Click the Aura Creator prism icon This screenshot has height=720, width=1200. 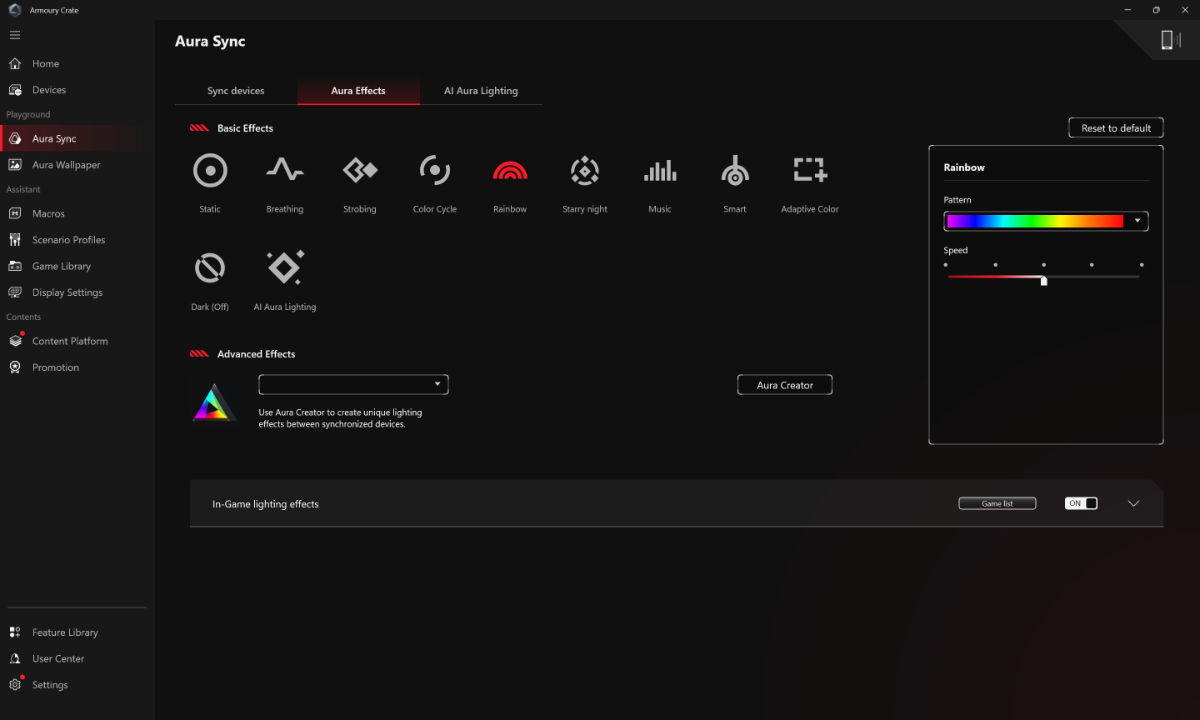[x=215, y=402]
